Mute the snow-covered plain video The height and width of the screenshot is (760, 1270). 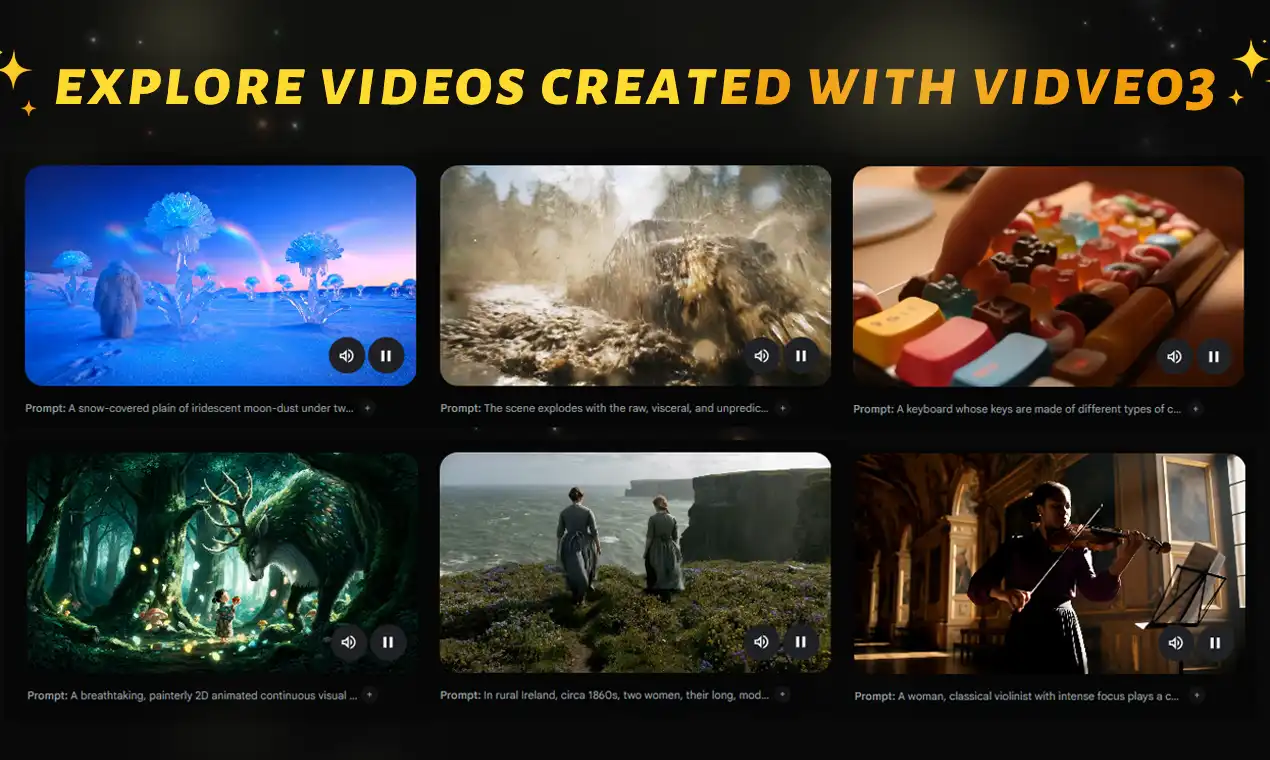[348, 355]
